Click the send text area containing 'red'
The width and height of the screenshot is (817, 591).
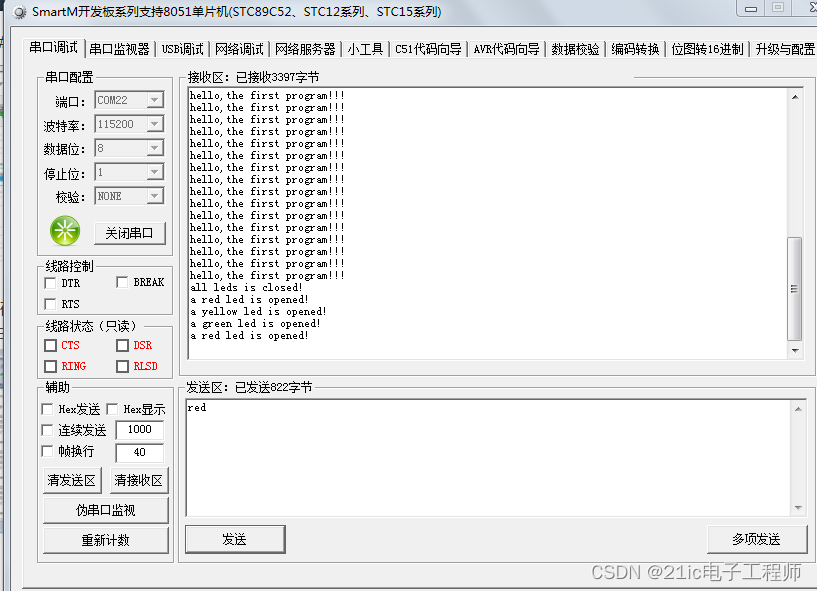[x=489, y=458]
